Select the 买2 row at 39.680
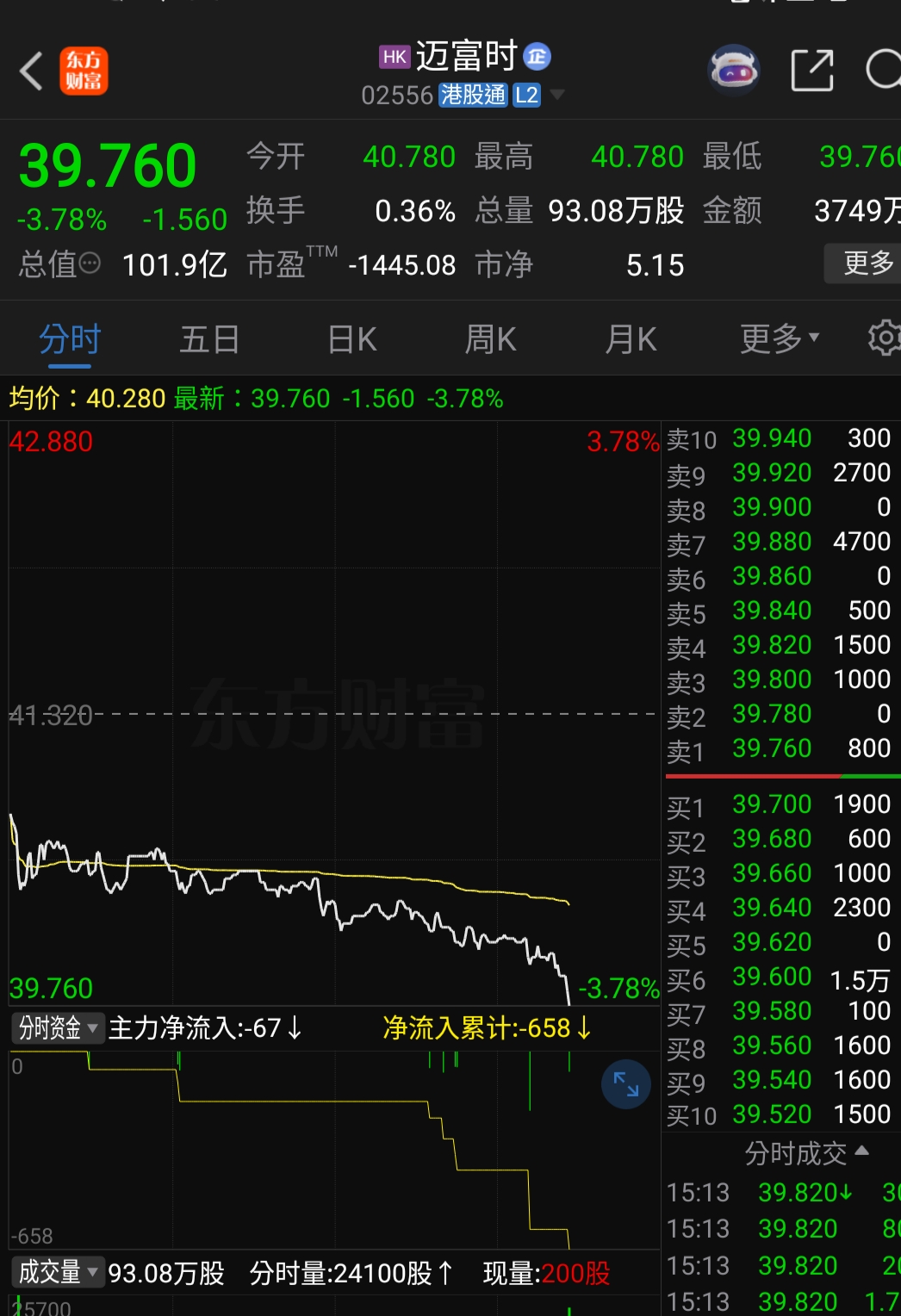Screen dimensions: 901x1316 [781, 839]
